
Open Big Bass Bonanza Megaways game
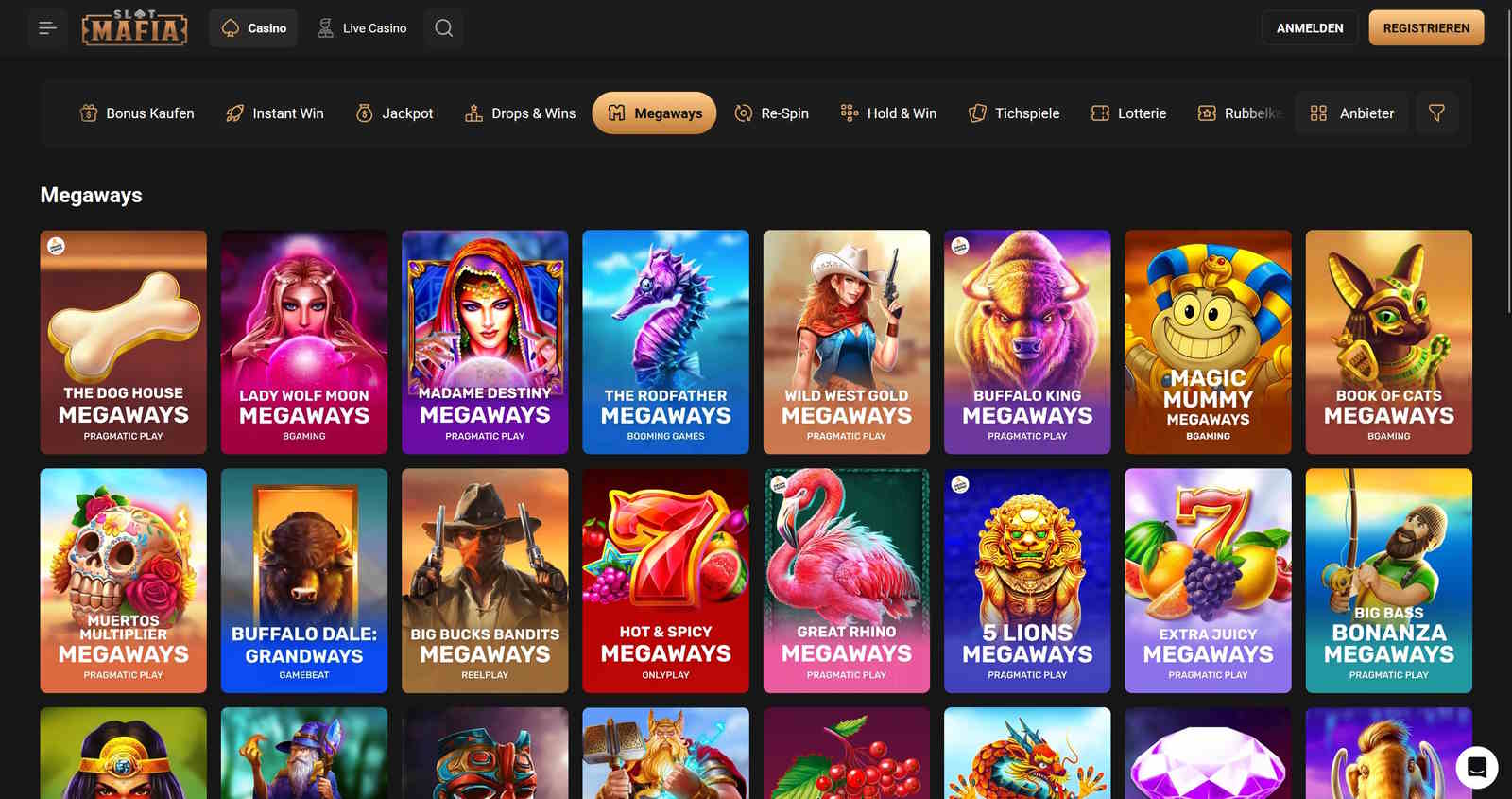pos(1389,581)
